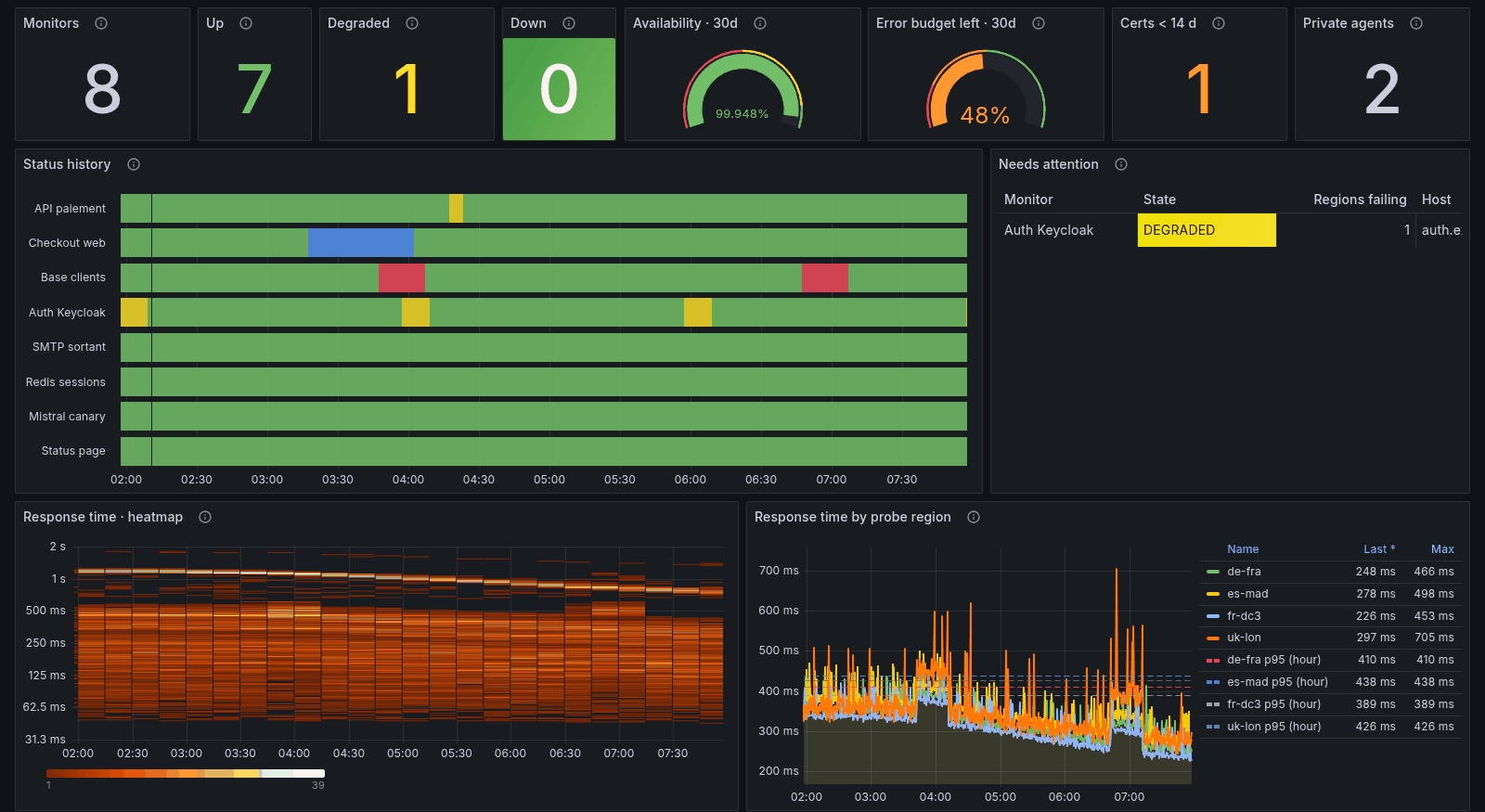The height and width of the screenshot is (812, 1485).
Task: Show info tooltip for Up panel
Action: click(246, 23)
